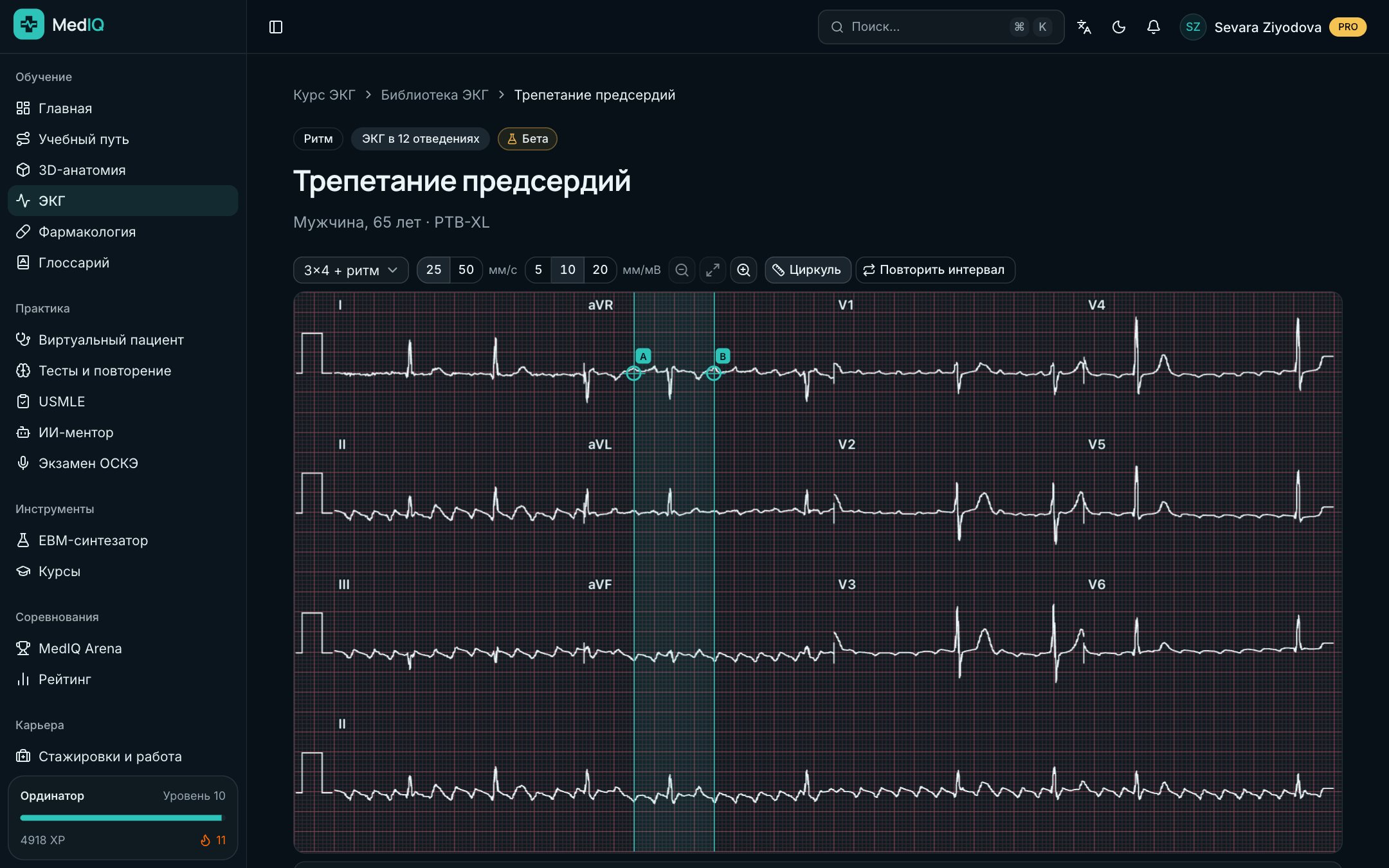The height and width of the screenshot is (868, 1389).
Task: Focus the Поиск search field
Action: tap(941, 27)
